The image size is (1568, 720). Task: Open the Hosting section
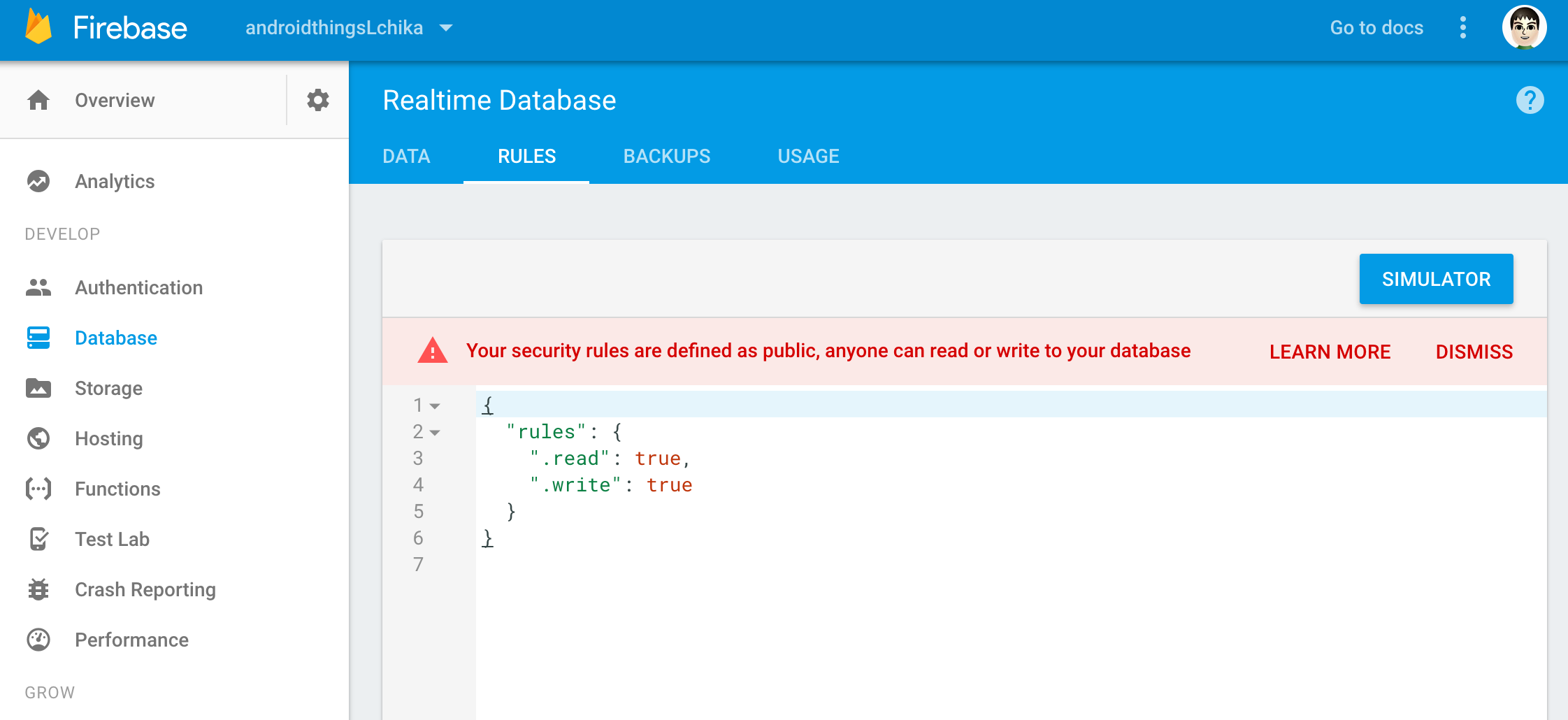point(108,438)
